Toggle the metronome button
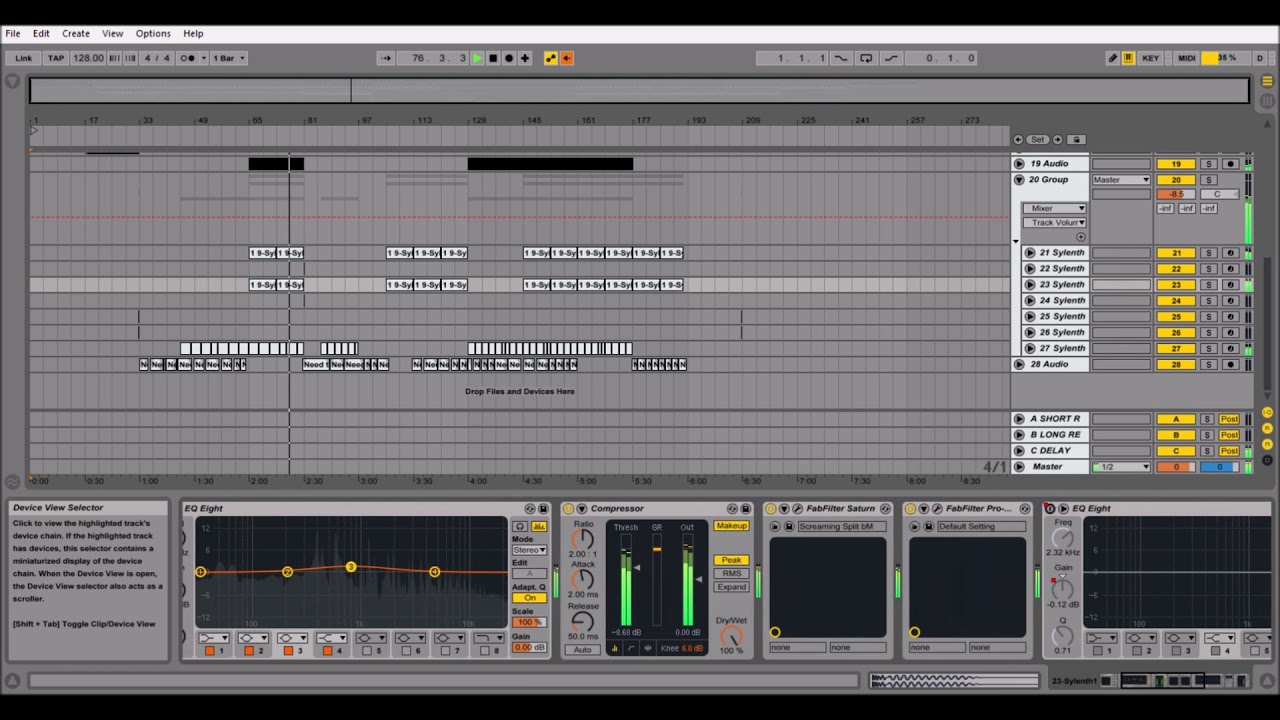 pos(188,58)
